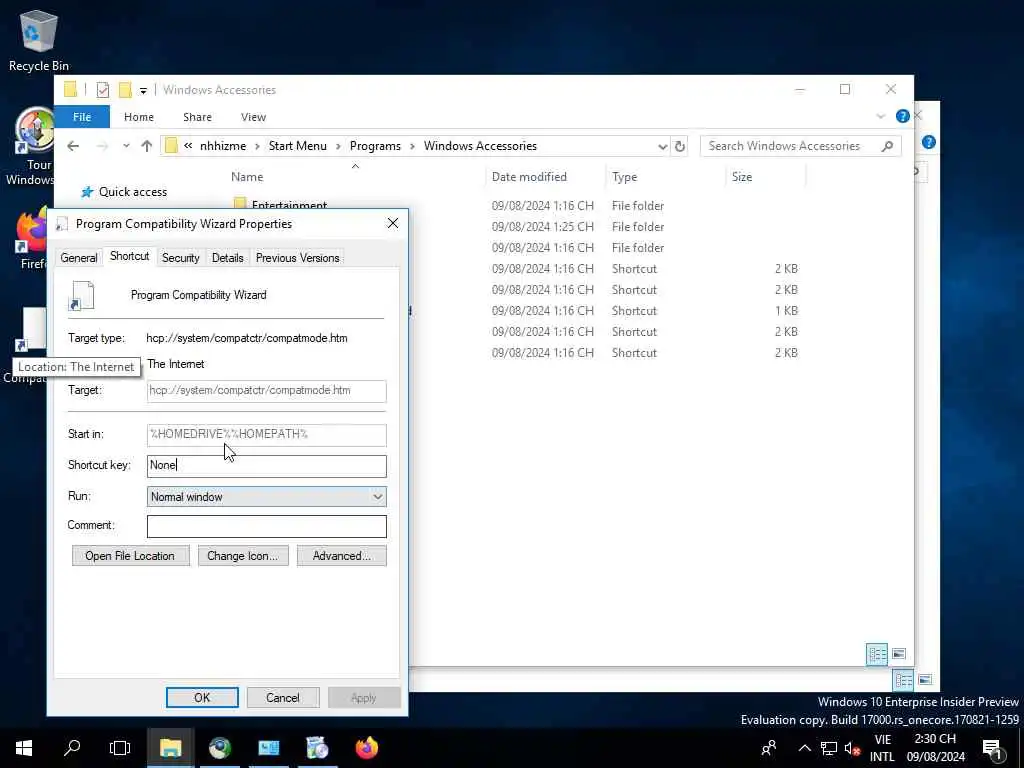Click the muted volume tray icon
Image resolution: width=1024 pixels, height=768 pixels.
tap(852, 748)
